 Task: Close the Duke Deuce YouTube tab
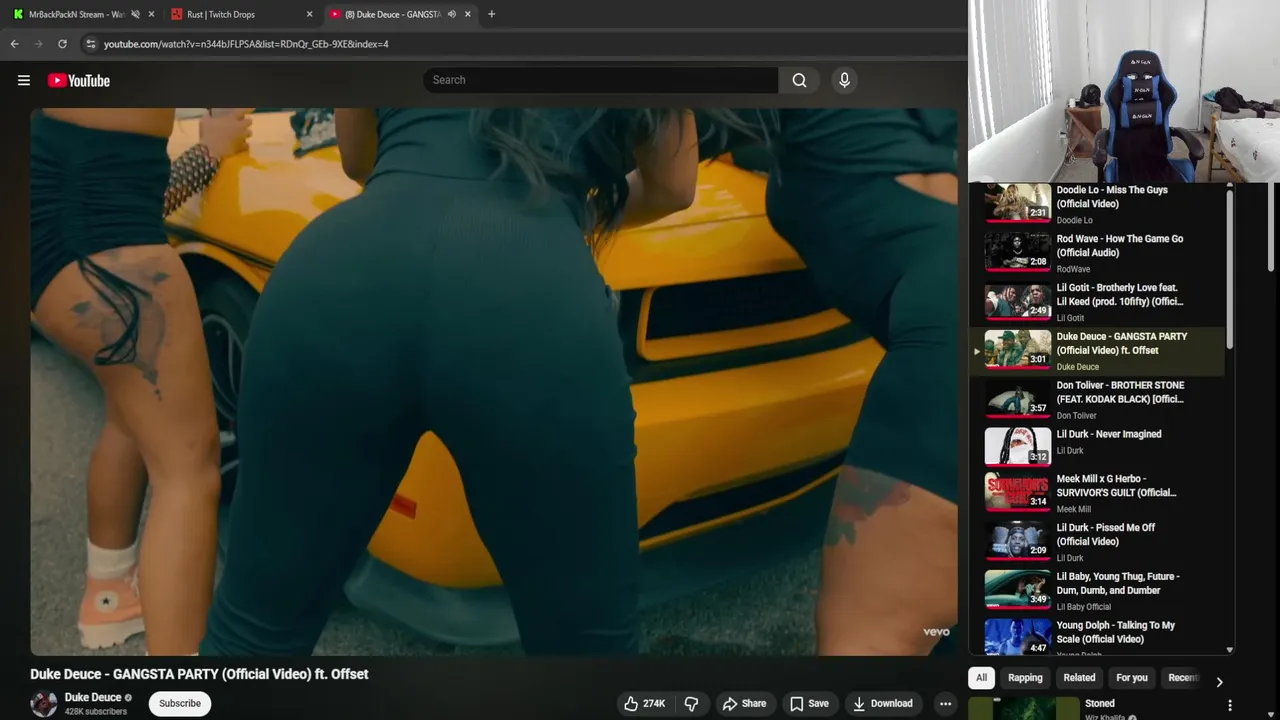[x=467, y=14]
